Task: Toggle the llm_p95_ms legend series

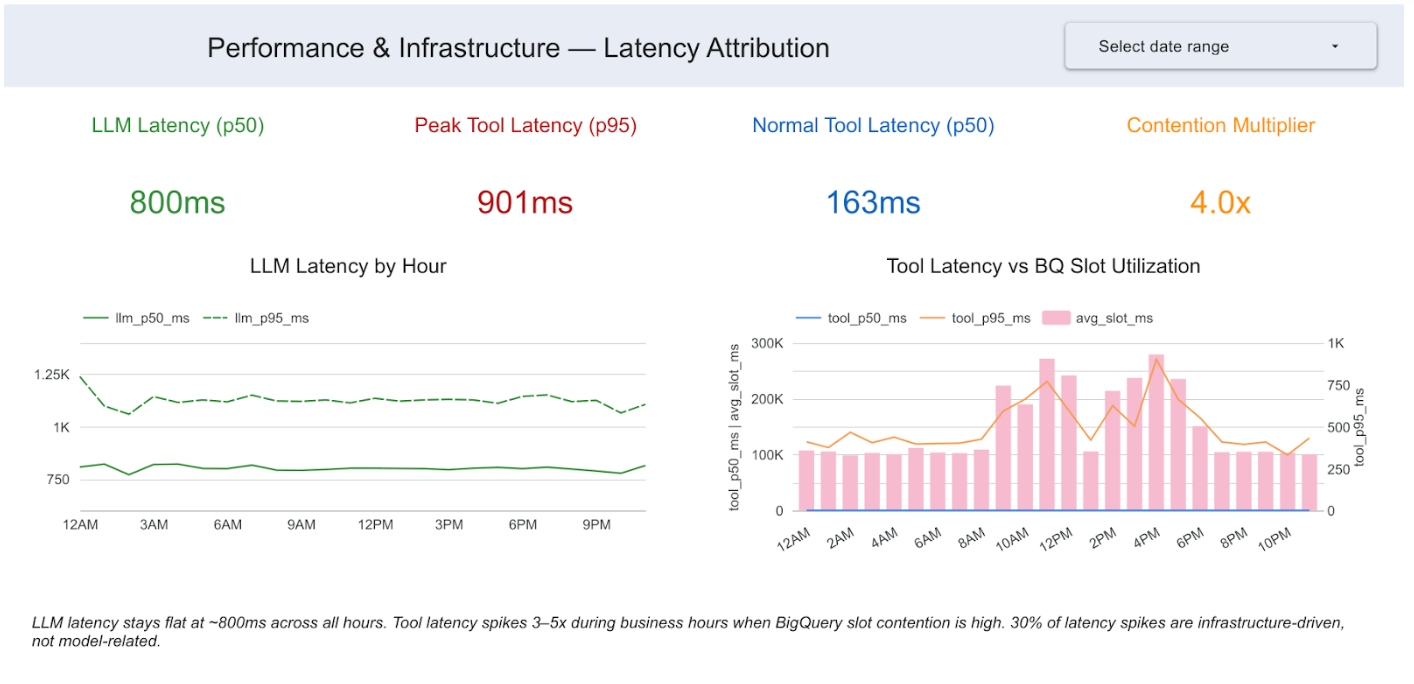Action: click(x=271, y=317)
